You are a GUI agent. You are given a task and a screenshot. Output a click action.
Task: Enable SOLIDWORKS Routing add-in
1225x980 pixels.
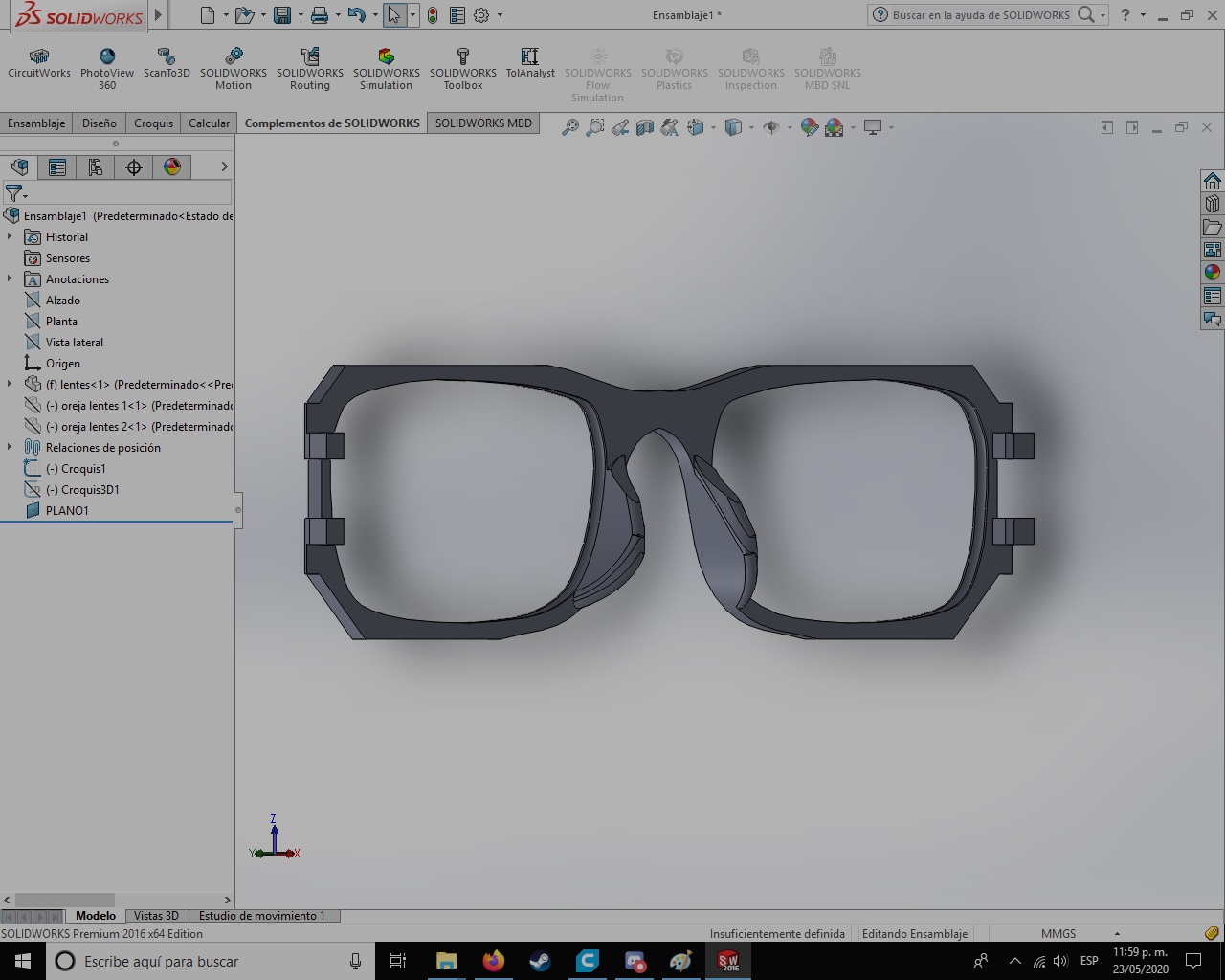tap(310, 70)
